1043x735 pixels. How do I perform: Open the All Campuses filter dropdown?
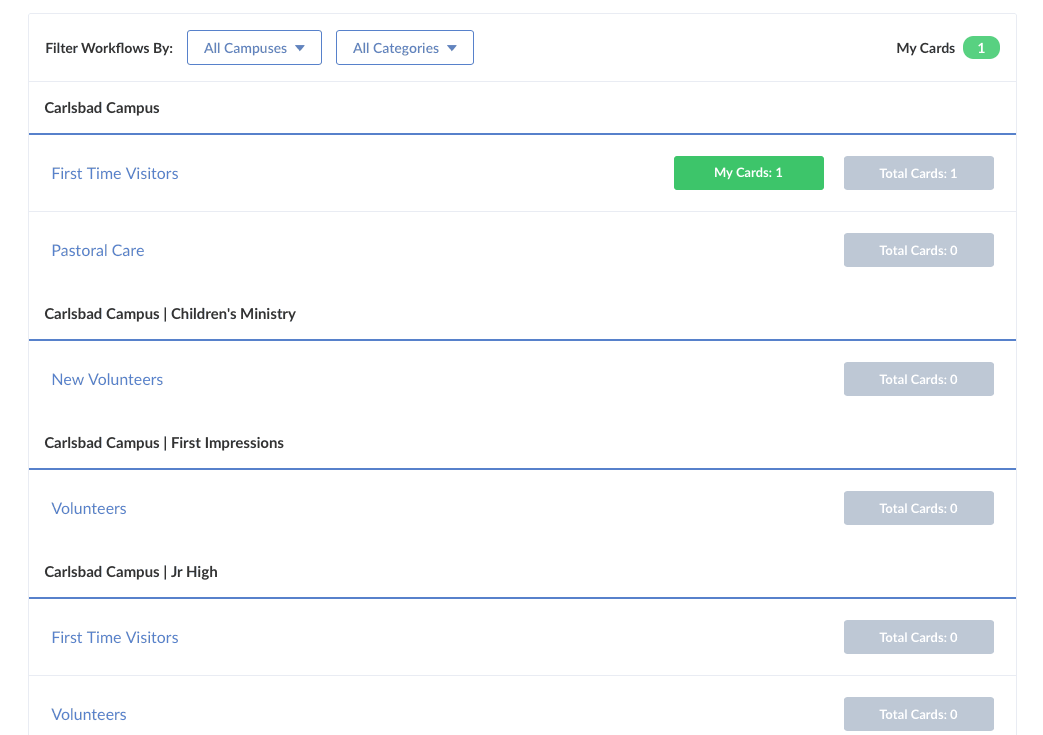254,48
